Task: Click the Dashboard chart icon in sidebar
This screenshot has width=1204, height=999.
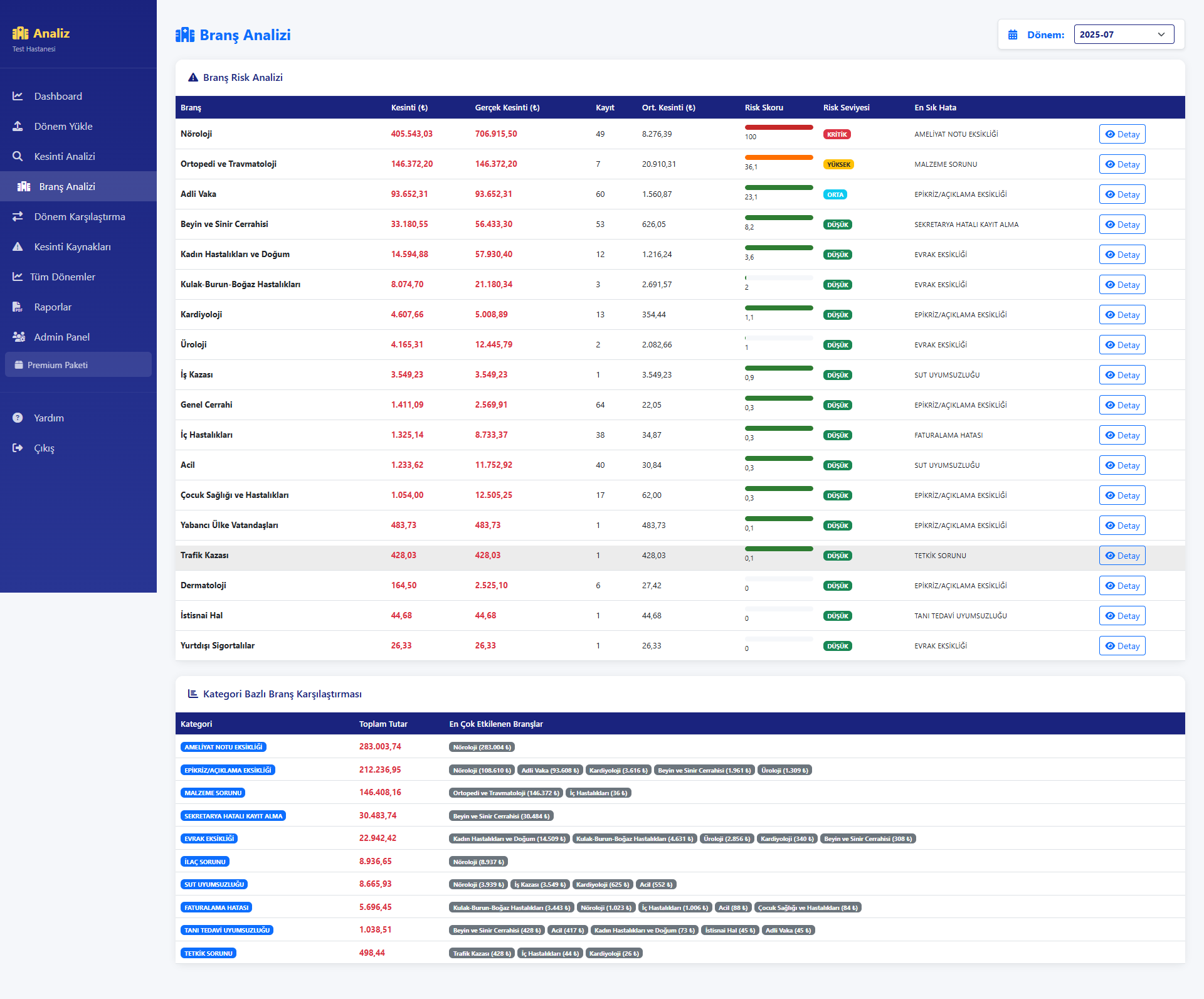Action: coord(18,96)
